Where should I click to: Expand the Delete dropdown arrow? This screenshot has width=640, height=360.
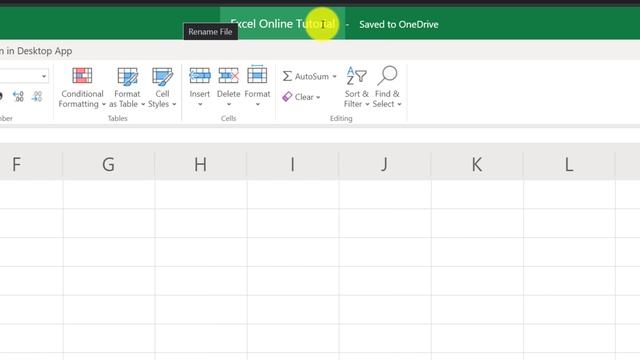229,104
